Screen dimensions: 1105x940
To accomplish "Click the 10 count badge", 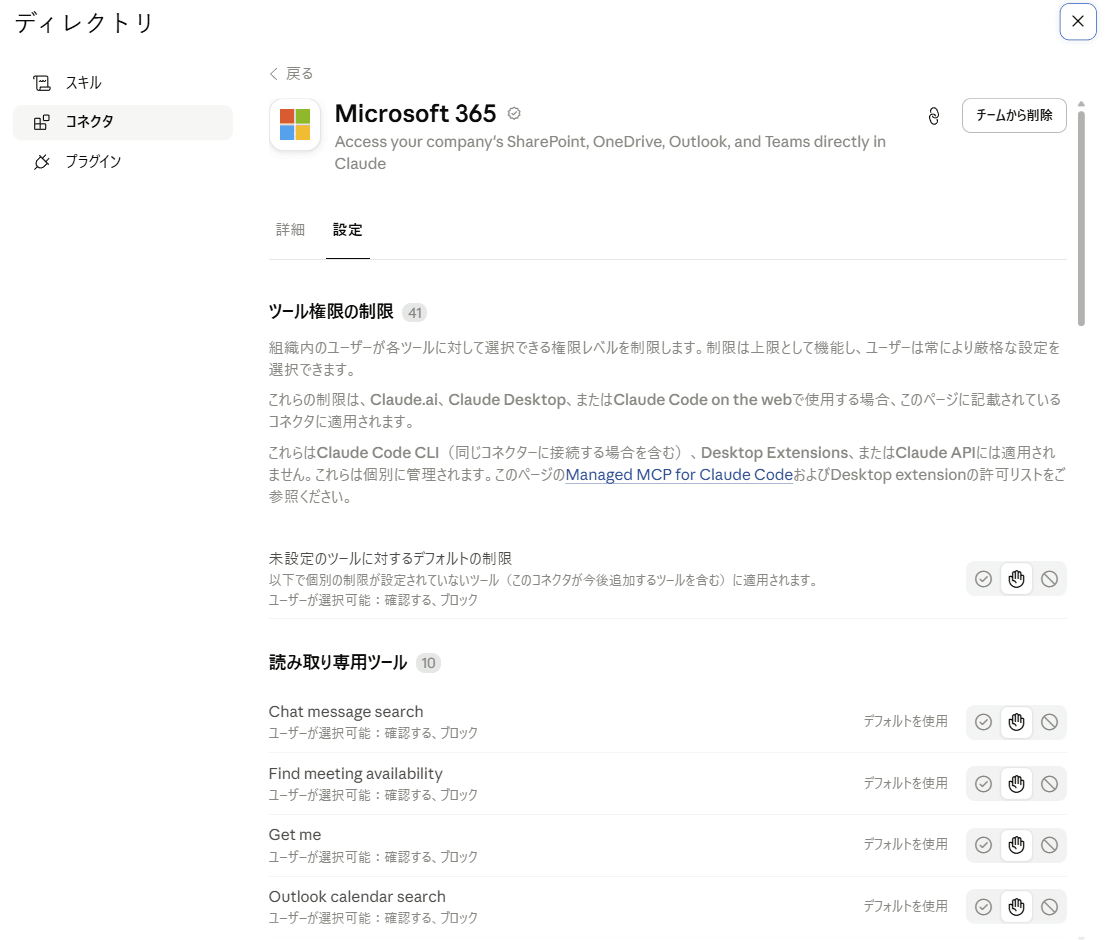I will coord(428,663).
